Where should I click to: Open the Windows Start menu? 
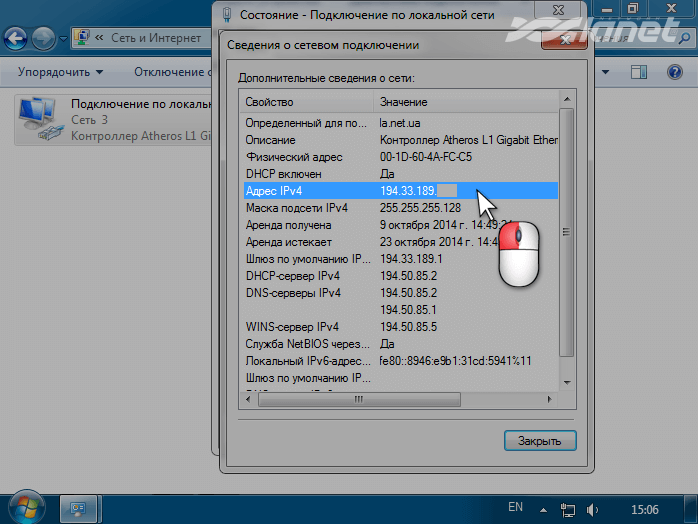point(24,507)
